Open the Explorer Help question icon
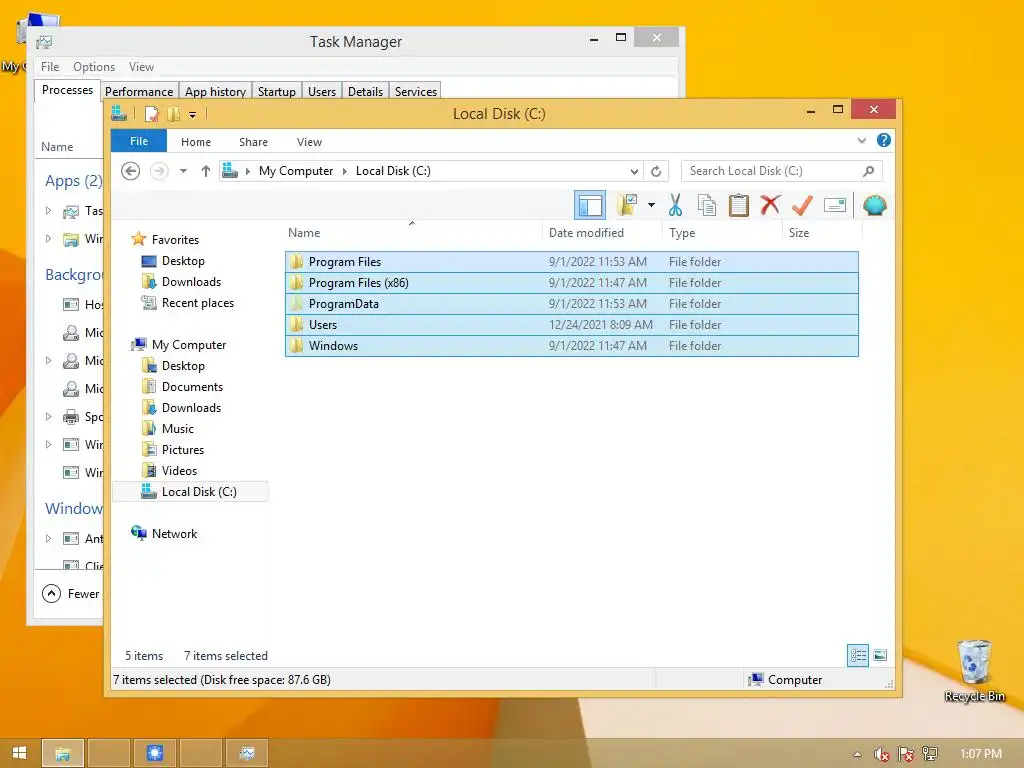This screenshot has width=1024, height=768. coord(884,140)
